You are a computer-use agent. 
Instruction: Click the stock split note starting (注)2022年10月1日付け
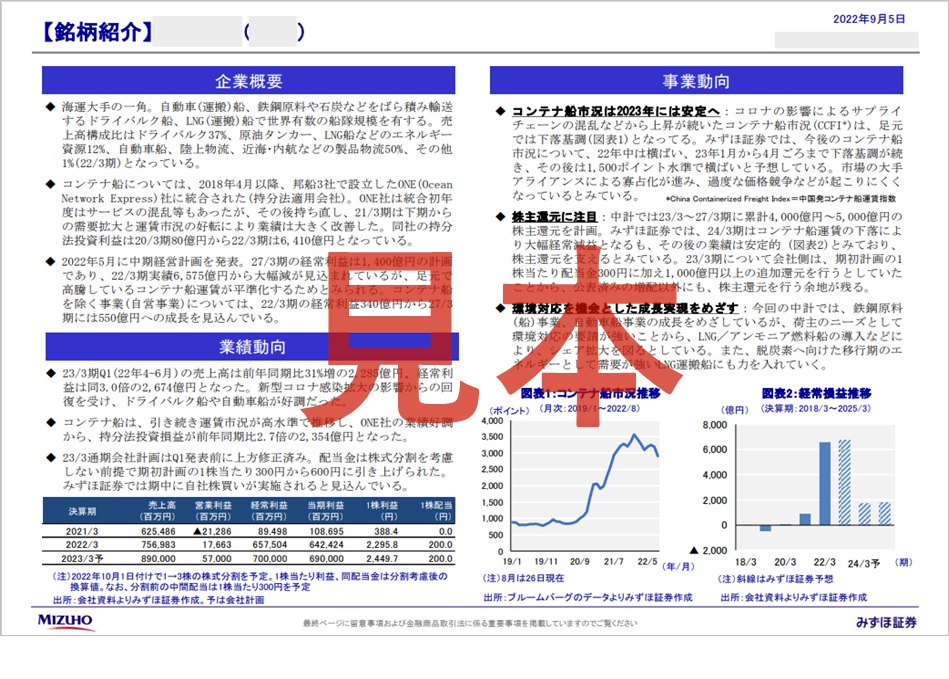(250, 582)
